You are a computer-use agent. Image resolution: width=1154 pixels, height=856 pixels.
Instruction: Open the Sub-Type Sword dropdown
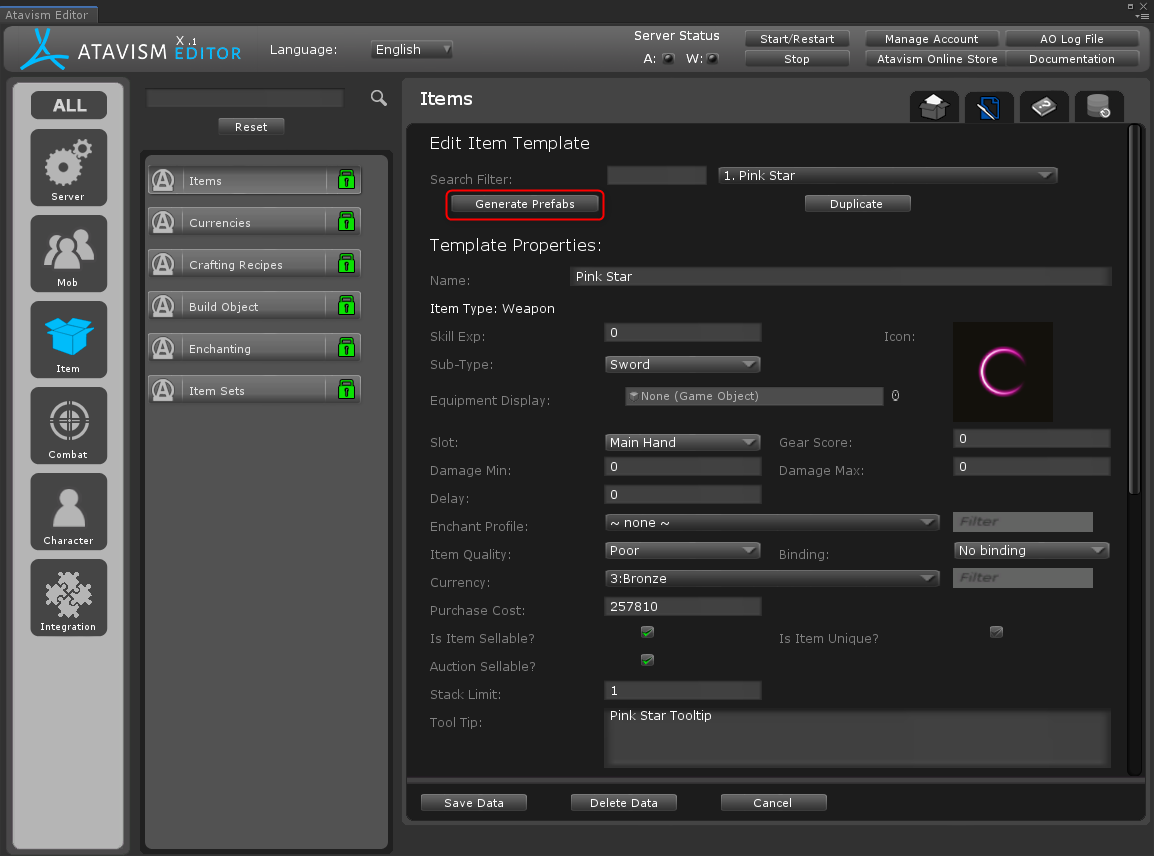coord(683,365)
